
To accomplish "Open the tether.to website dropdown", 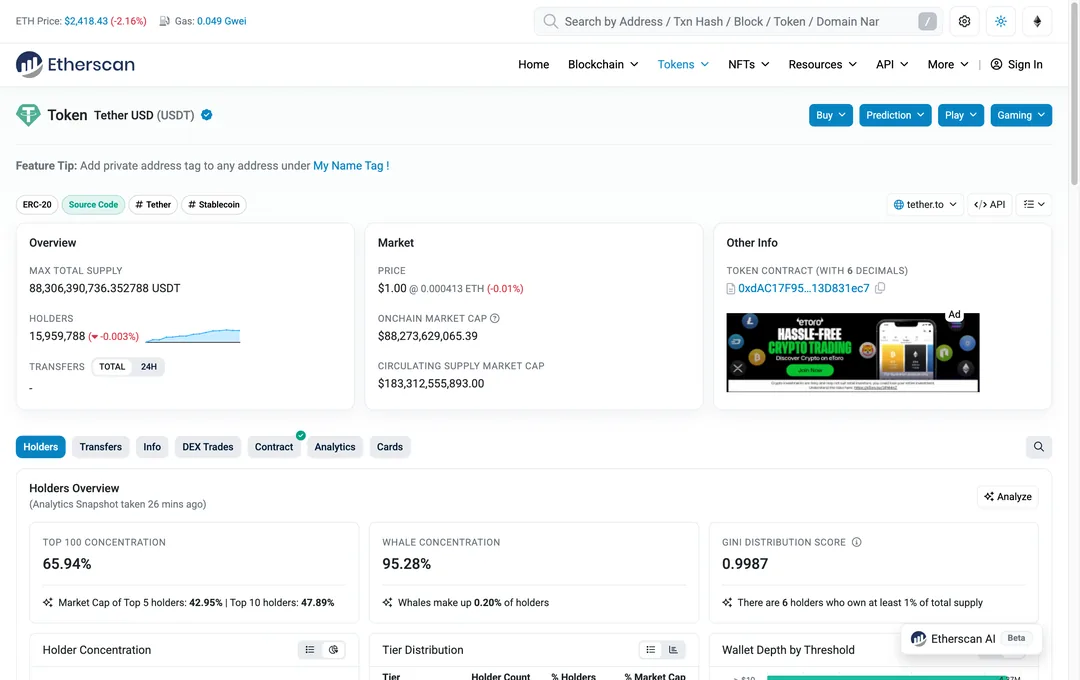I will (x=925, y=205).
